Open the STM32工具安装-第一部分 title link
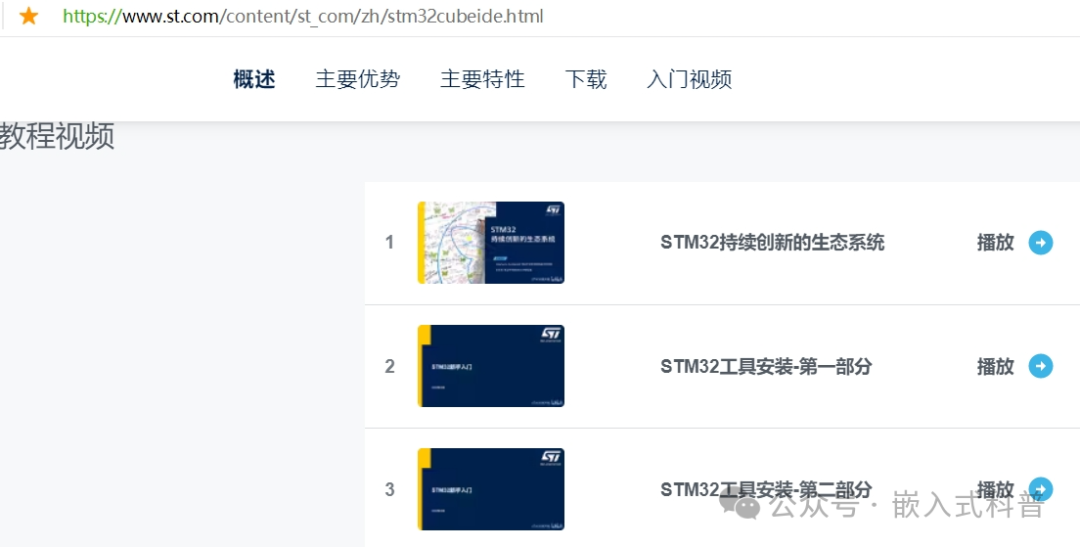 tap(766, 366)
